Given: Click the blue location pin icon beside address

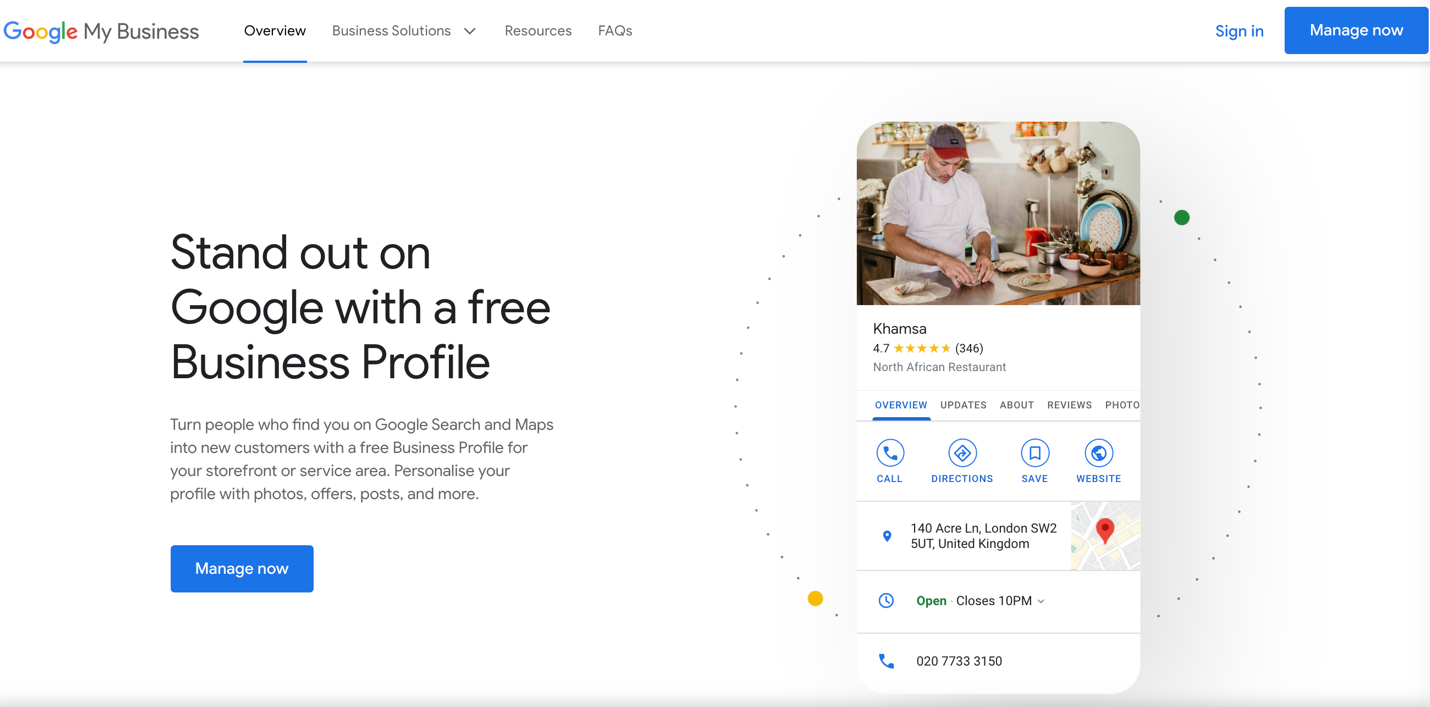Looking at the screenshot, I should (887, 537).
